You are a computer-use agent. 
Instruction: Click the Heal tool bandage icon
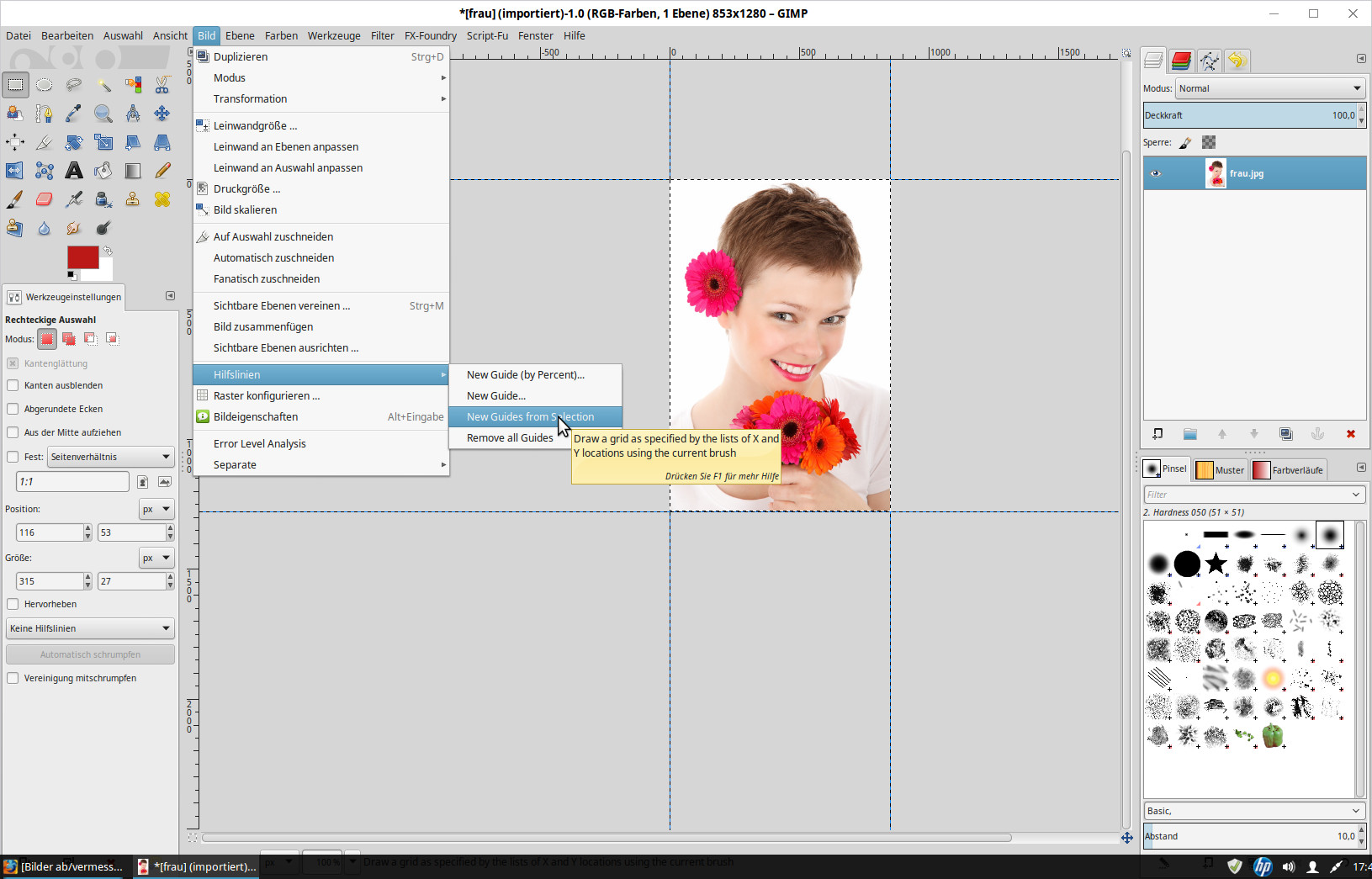click(162, 199)
